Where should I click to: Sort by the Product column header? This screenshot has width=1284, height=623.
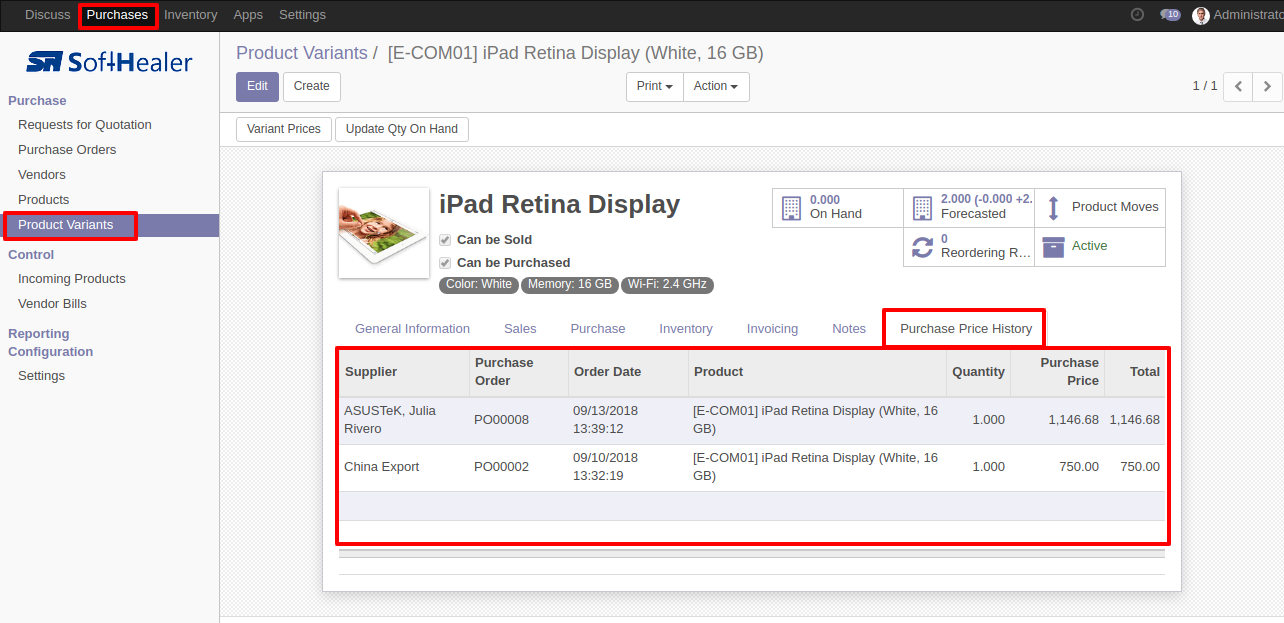818,372
